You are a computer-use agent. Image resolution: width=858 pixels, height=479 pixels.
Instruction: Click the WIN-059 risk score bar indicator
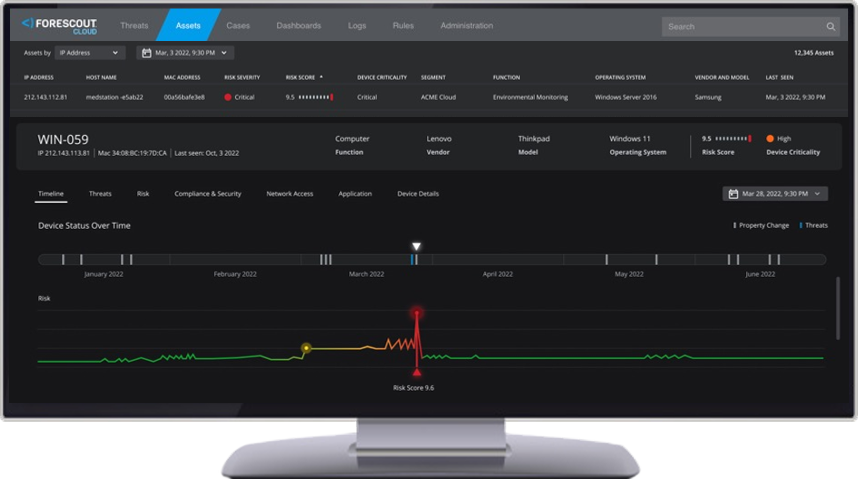pyautogui.click(x=733, y=138)
